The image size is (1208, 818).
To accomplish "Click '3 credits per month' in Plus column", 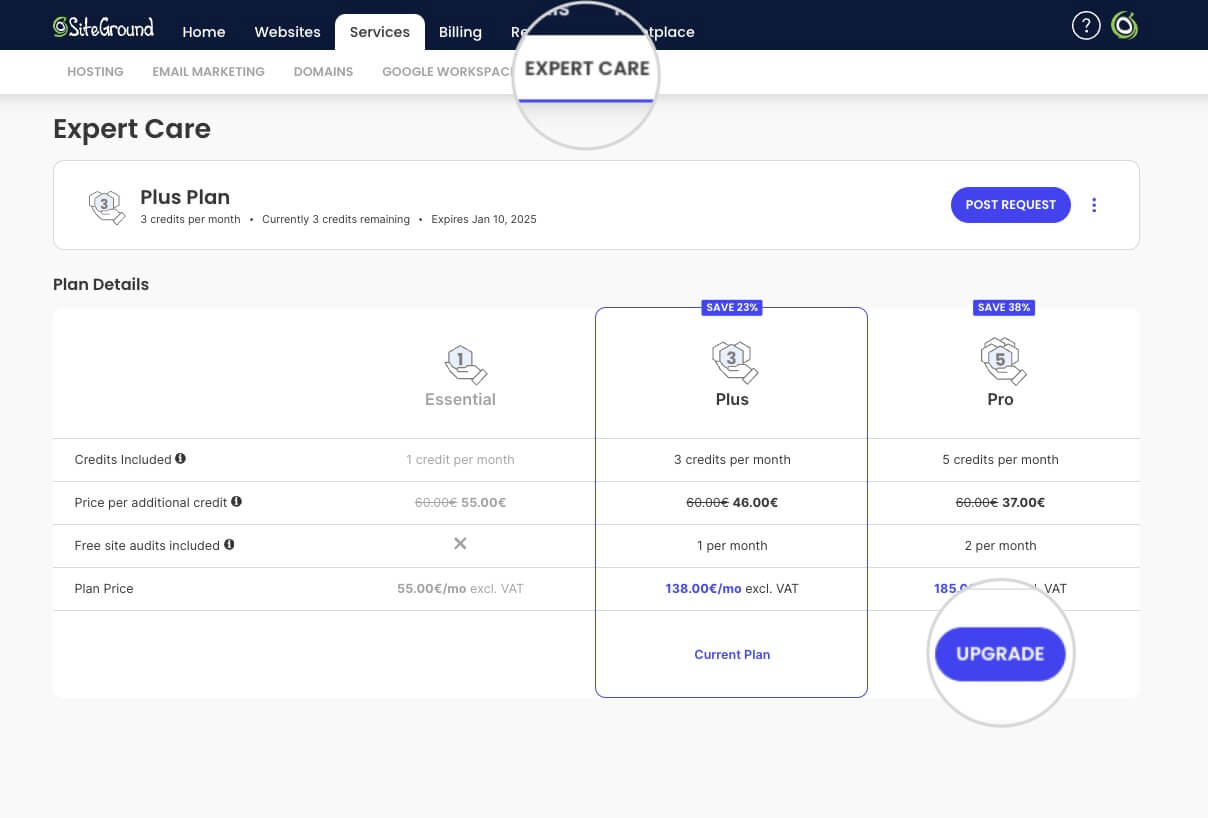I will pyautogui.click(x=732, y=460).
